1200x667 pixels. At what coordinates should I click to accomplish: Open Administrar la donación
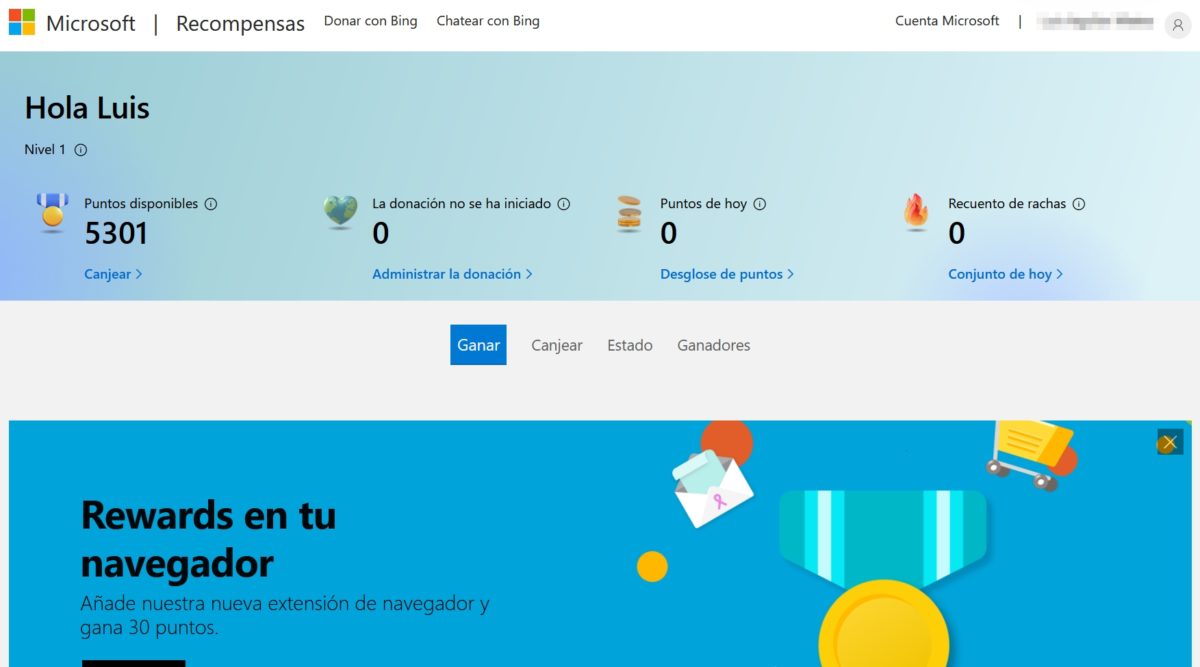[452, 273]
